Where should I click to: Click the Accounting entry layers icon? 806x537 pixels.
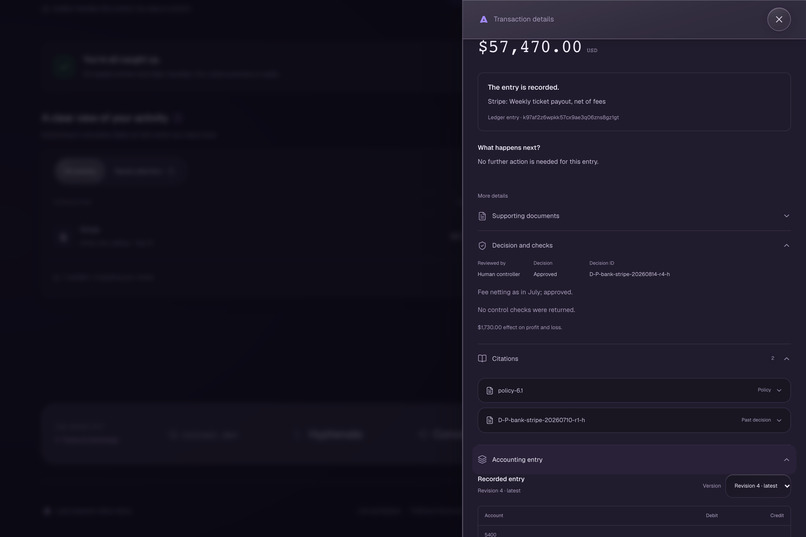(x=482, y=459)
